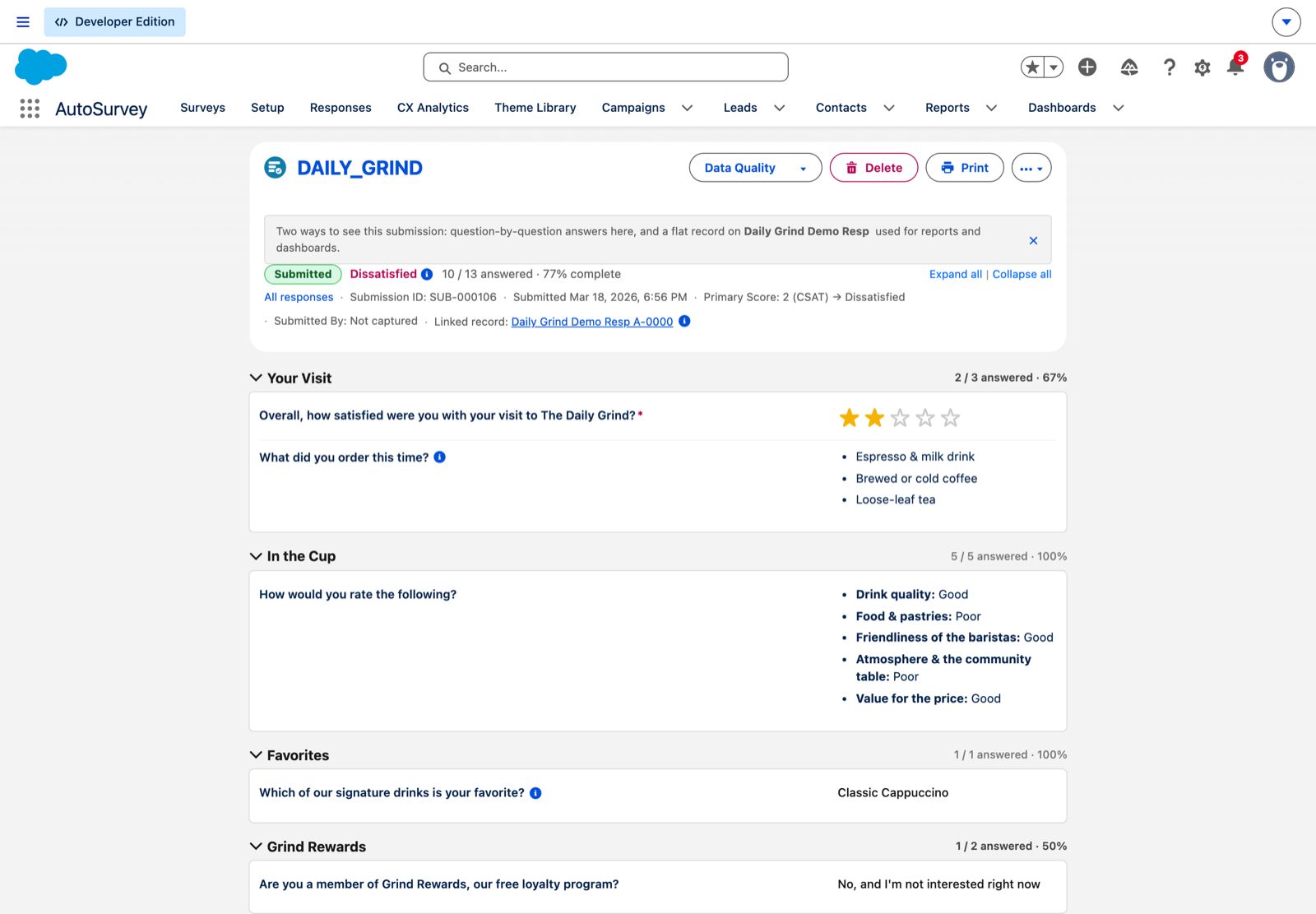This screenshot has width=1316, height=914.
Task: Go to the Responses tab
Action: (341, 108)
